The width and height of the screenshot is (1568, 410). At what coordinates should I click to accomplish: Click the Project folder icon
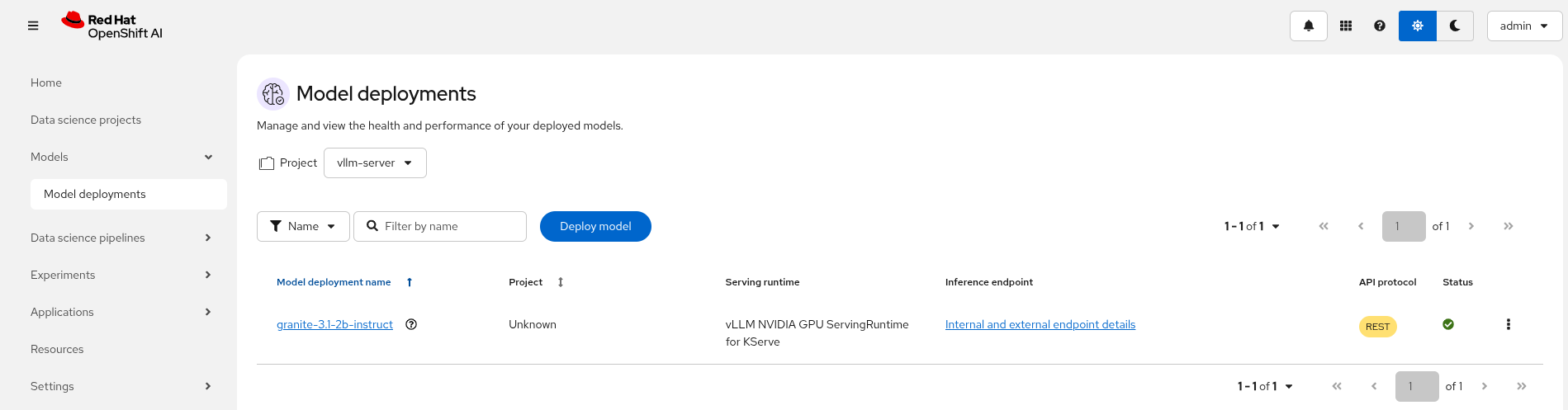click(266, 163)
